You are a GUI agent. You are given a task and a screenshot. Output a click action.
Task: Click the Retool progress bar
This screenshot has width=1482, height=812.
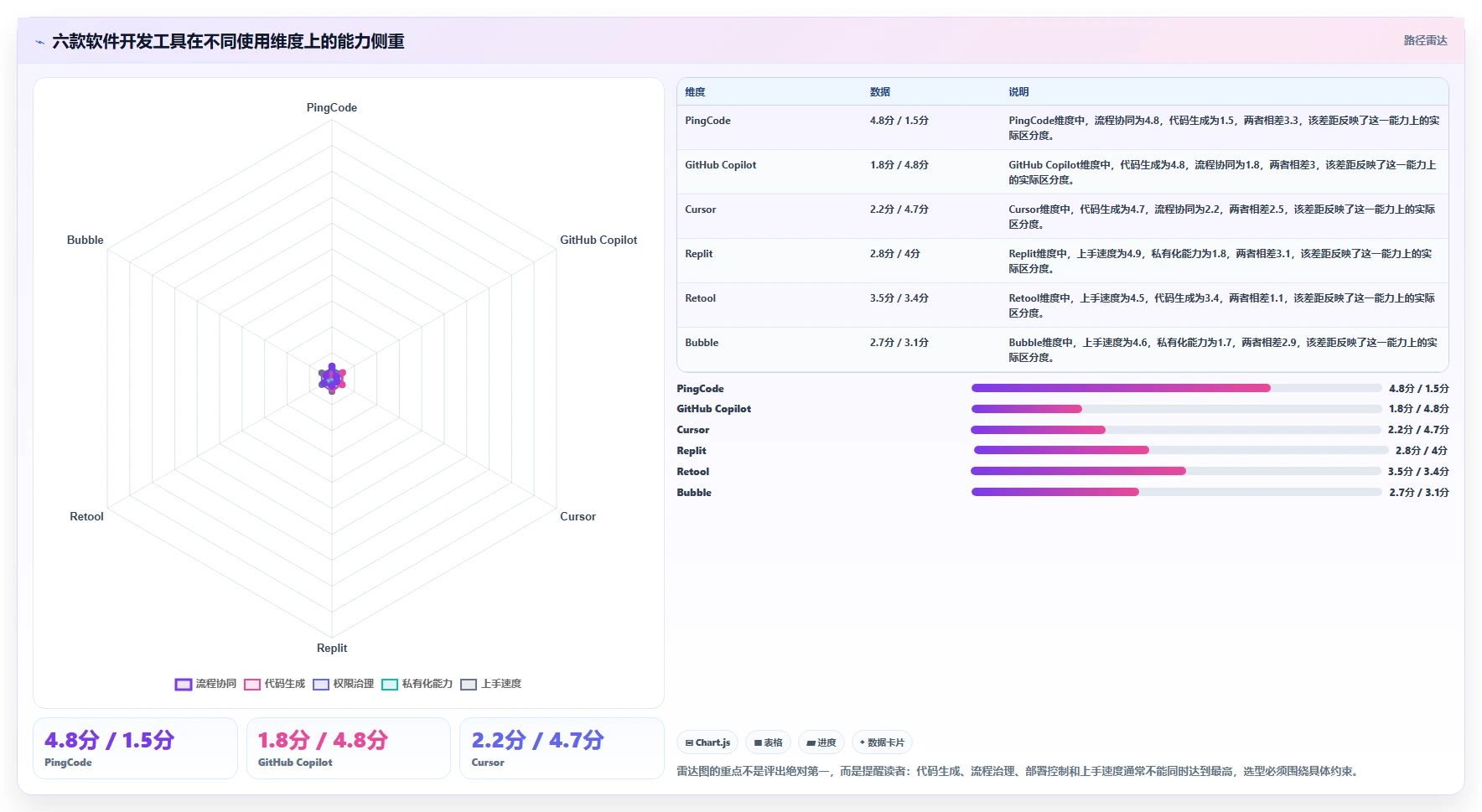1176,471
